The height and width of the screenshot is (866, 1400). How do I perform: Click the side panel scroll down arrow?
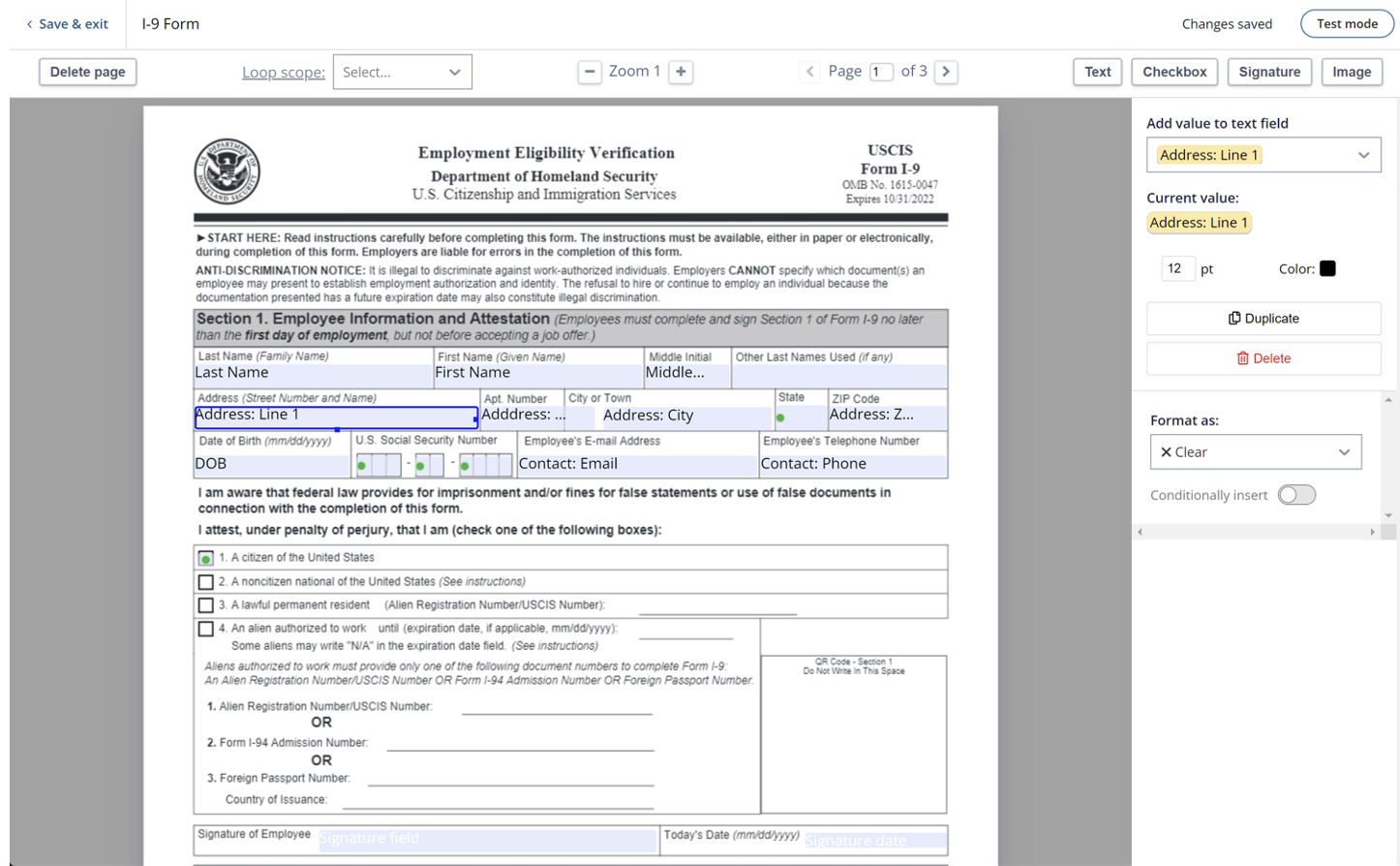(x=1388, y=515)
